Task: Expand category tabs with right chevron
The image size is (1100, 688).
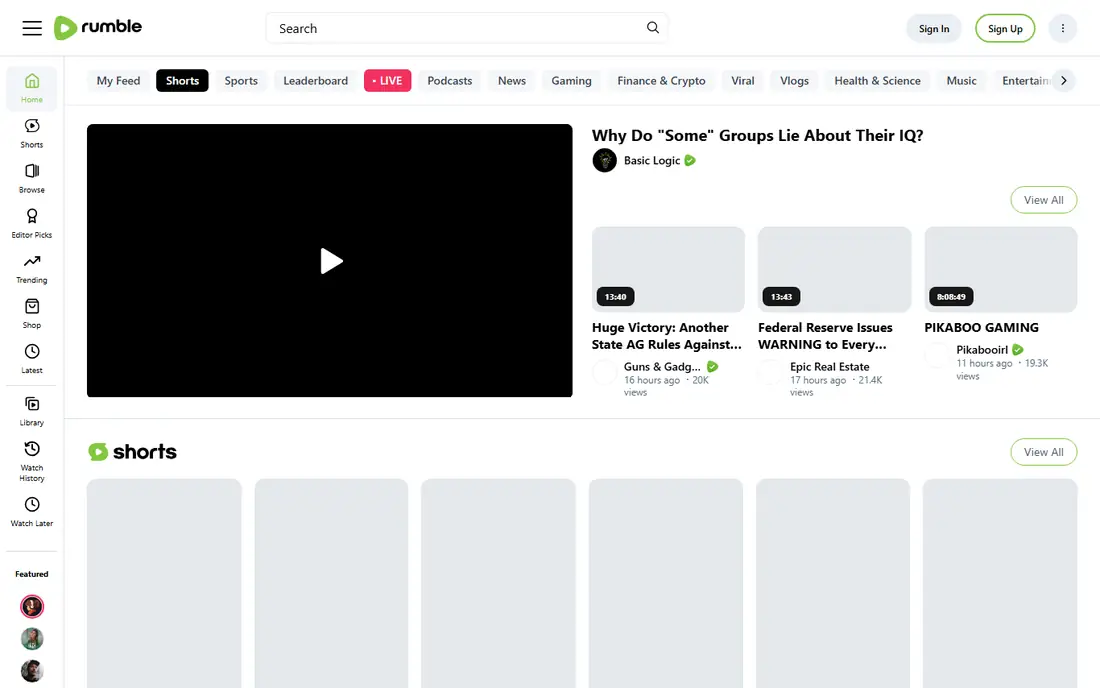Action: 1064,81
